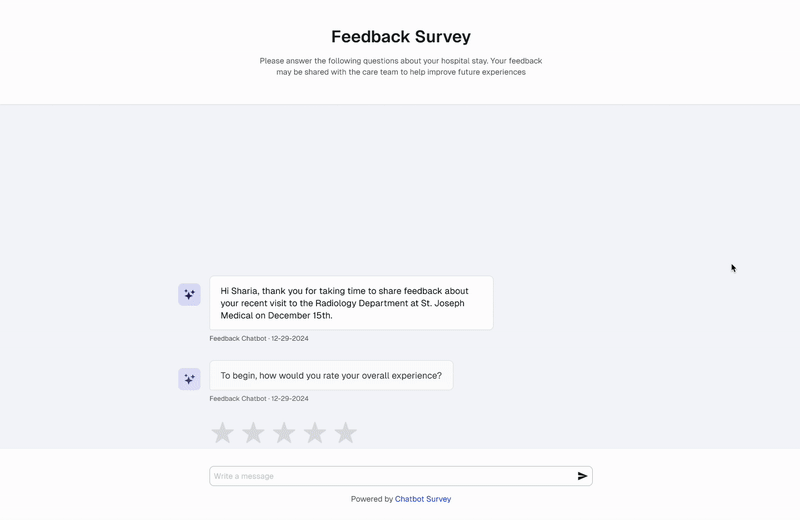Click the Powered by label

coord(371,499)
